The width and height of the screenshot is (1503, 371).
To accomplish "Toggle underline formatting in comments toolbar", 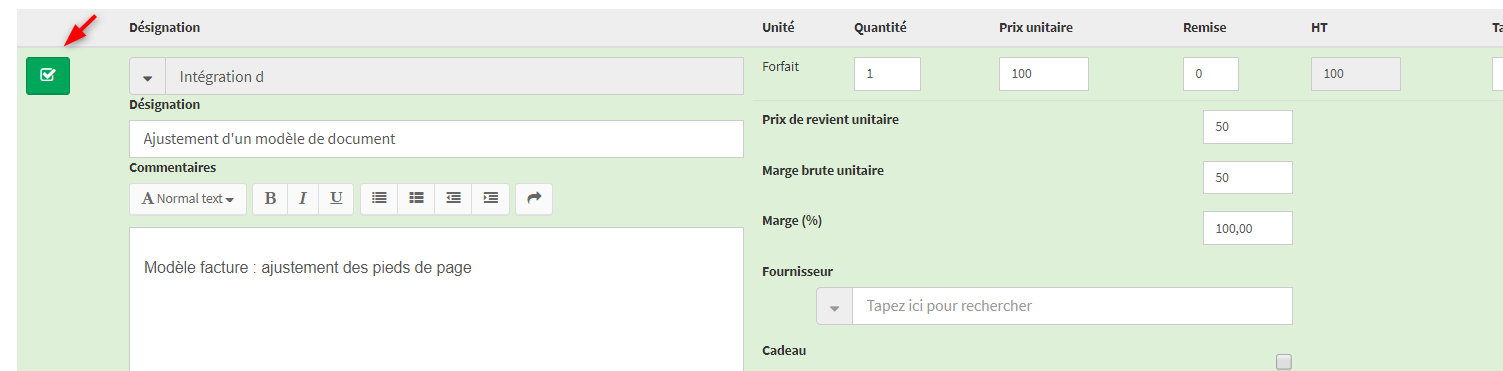I will [336, 198].
